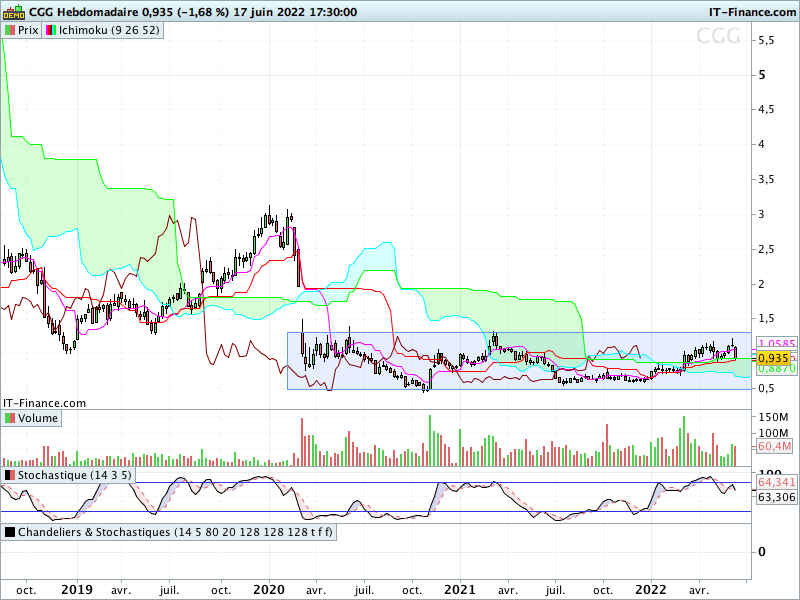Click the Stochastique indicator icon
The image size is (800, 600).
tap(10, 476)
